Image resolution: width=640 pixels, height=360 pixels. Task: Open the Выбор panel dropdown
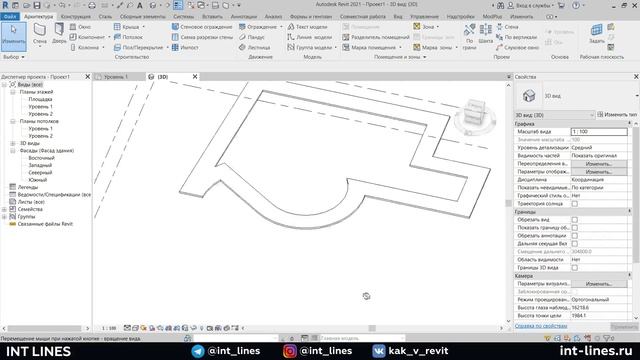pos(14,57)
